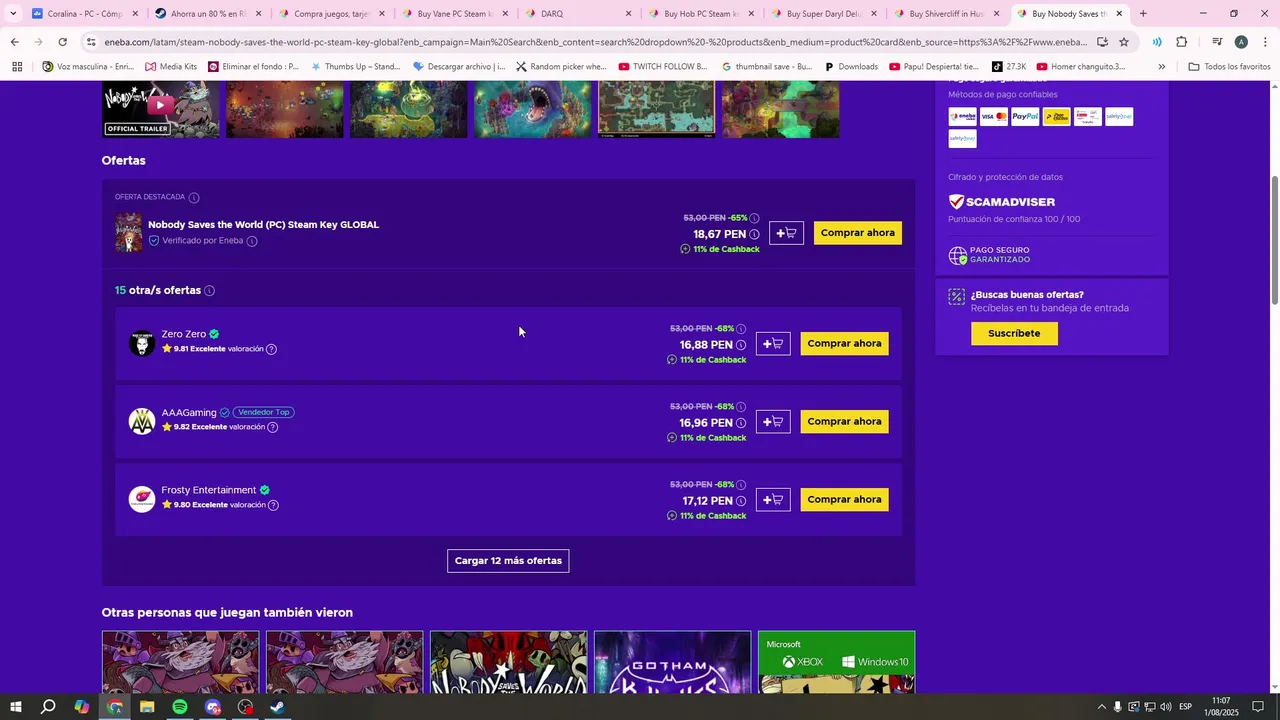This screenshot has width=1280, height=720.
Task: Open the apps grid in bookmarks bar
Action: tap(17, 67)
